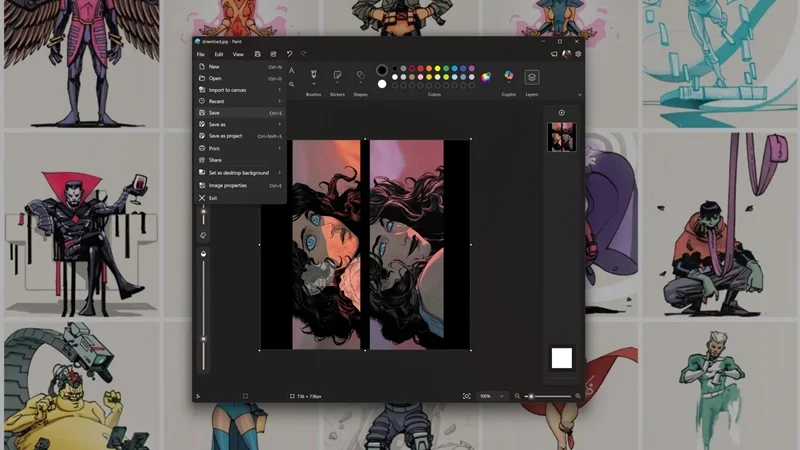This screenshot has height=450, width=800.
Task: Add a new layer with plus icon
Action: pos(562,113)
